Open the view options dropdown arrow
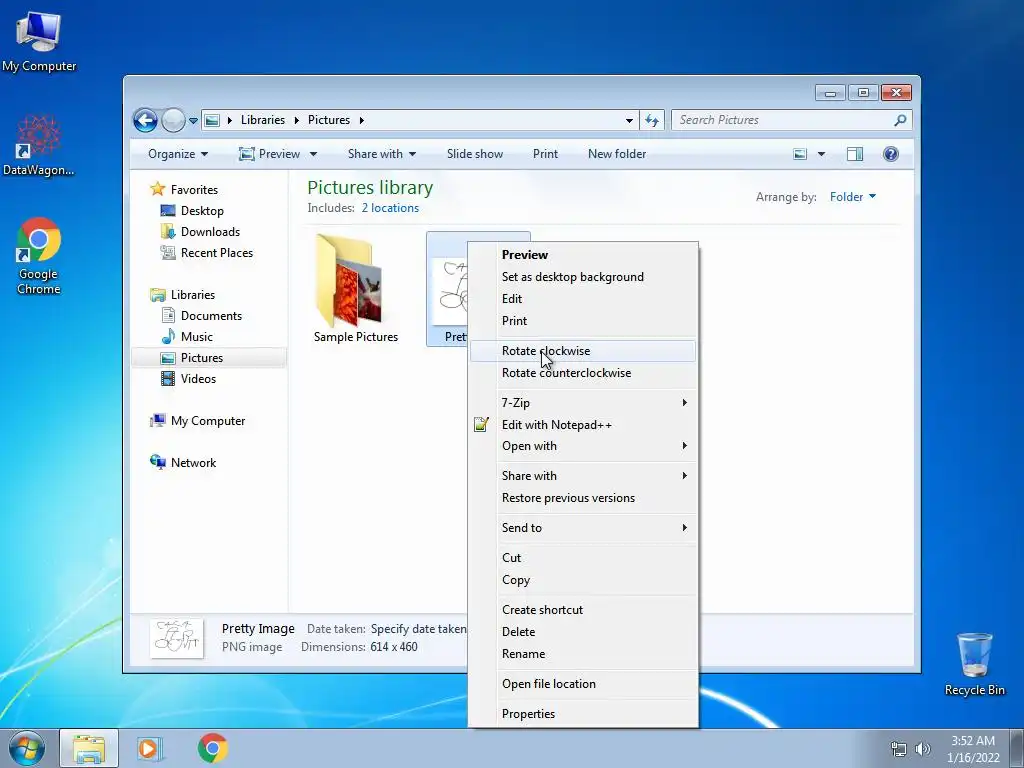1024x768 pixels. [x=822, y=154]
